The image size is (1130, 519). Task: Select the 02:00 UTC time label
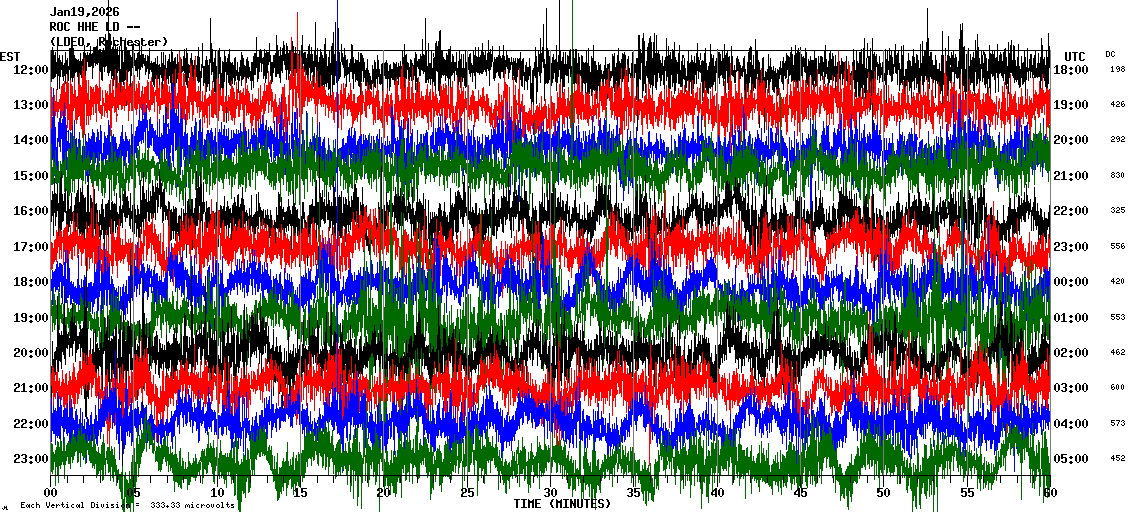(x=1070, y=352)
